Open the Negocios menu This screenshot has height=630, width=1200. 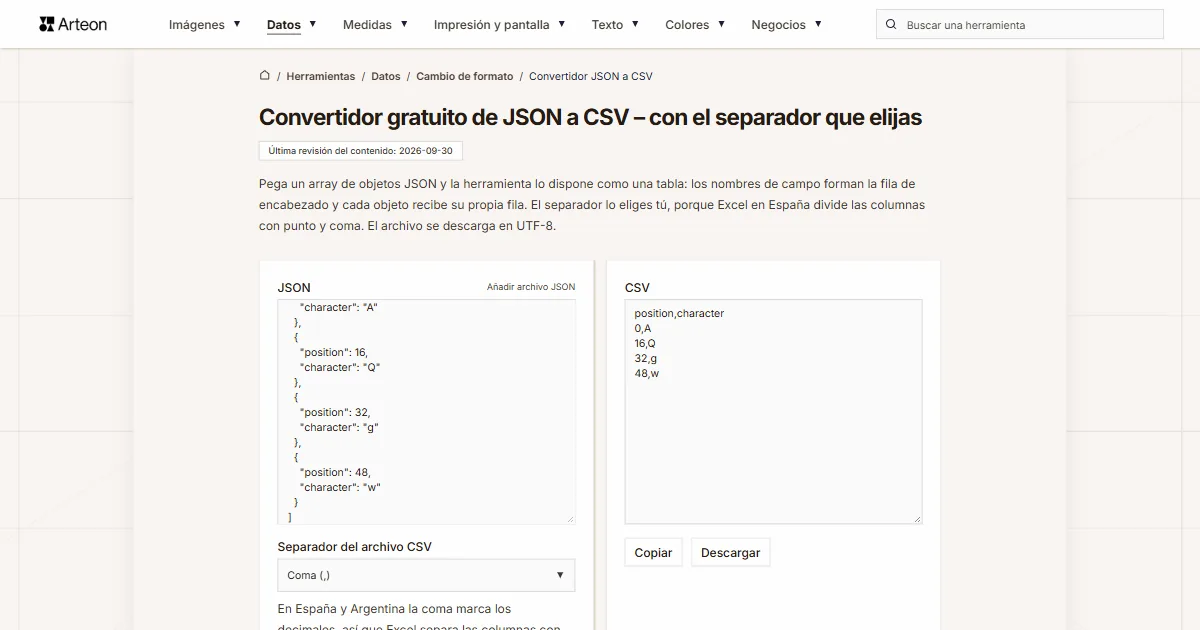coord(779,25)
